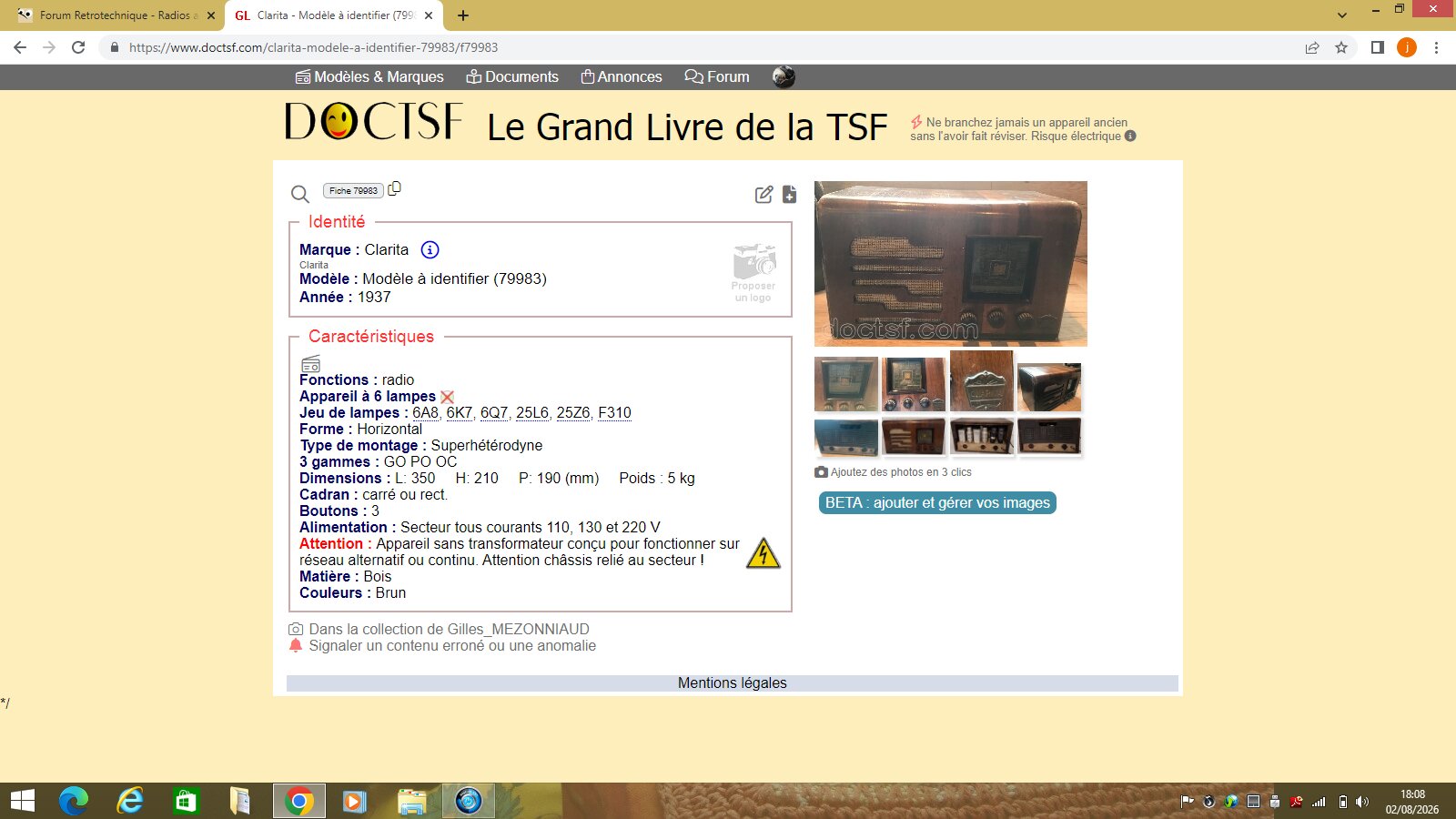Show brand info for Clarita
Screen dimensions: 1456x819
(x=430, y=249)
